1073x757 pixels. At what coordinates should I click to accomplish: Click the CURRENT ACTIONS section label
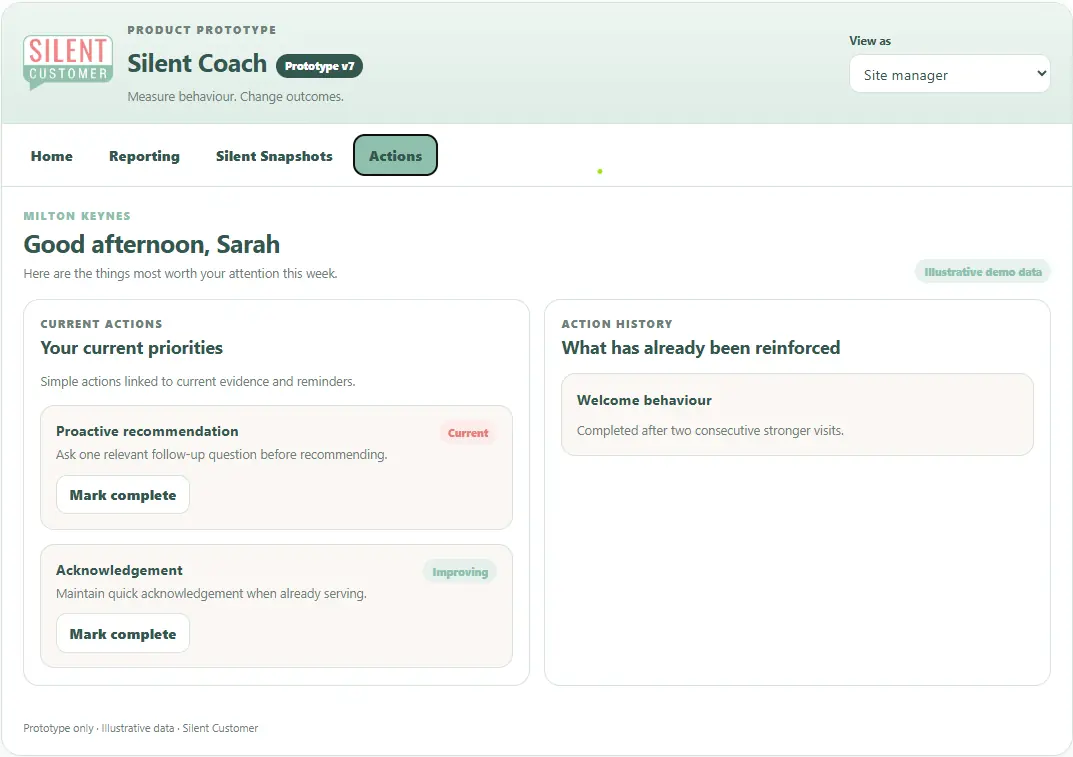pos(101,324)
